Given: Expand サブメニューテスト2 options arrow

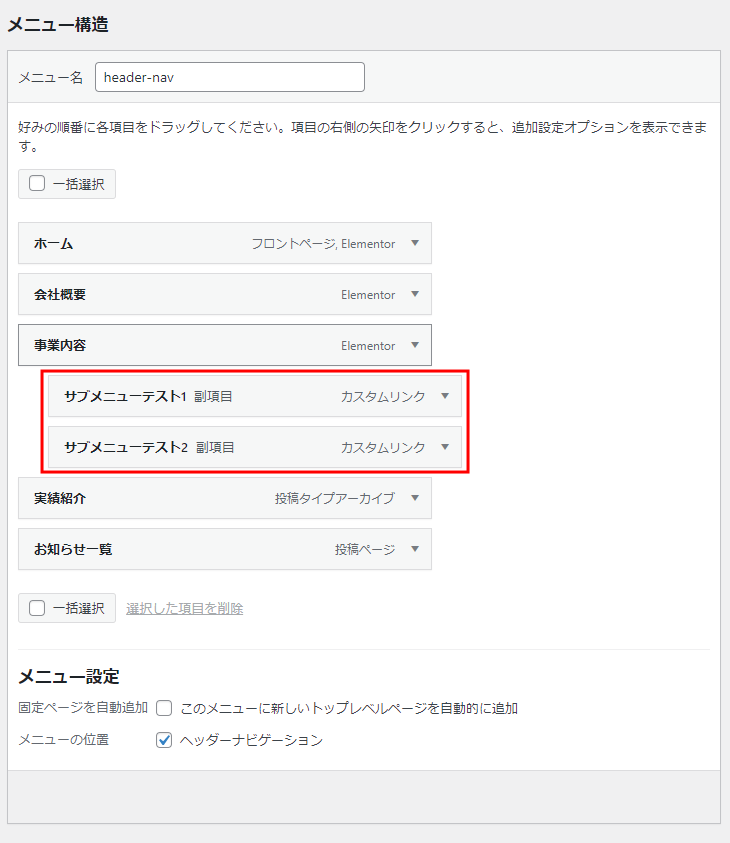Looking at the screenshot, I should 445,447.
